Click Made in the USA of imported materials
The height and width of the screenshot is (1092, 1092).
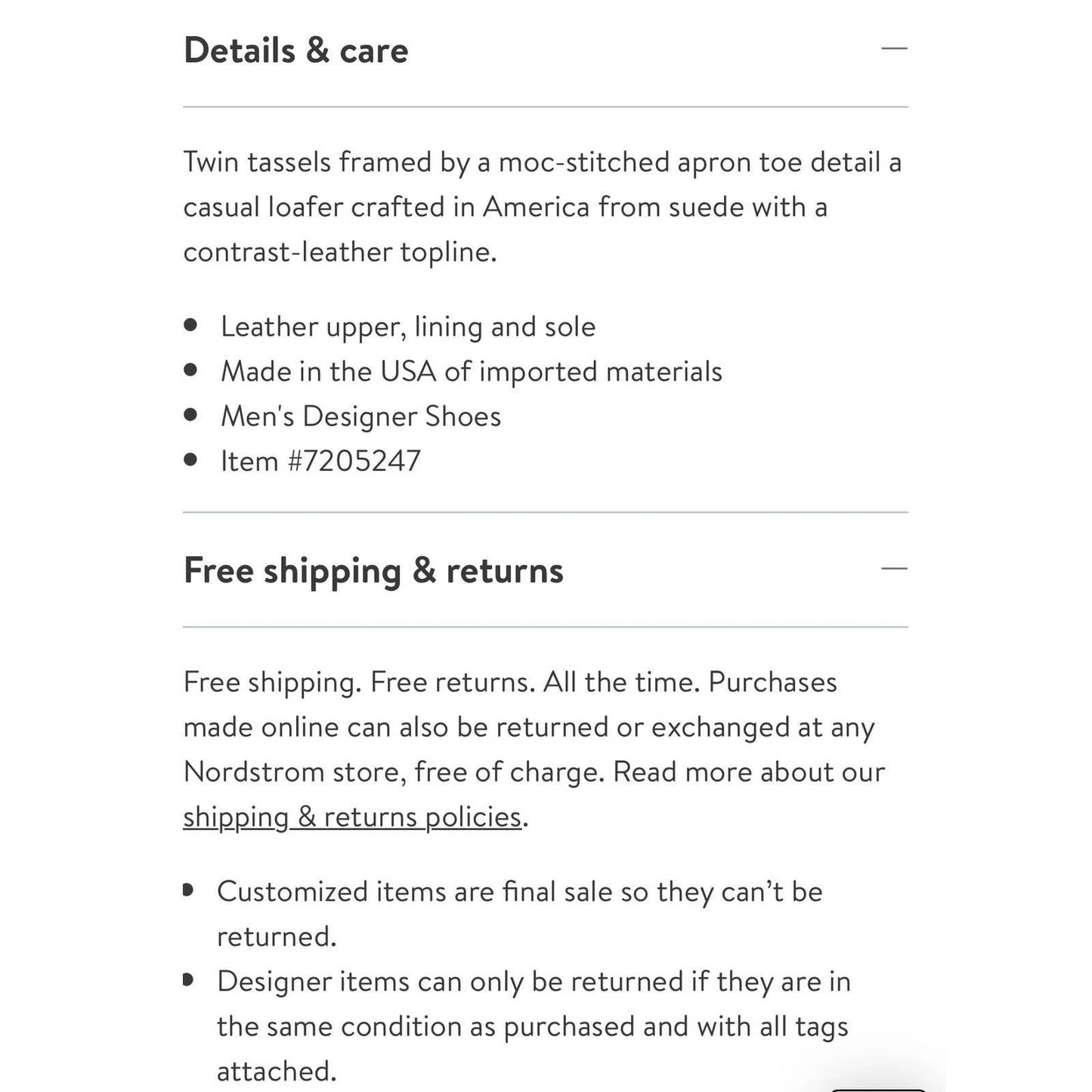471,372
